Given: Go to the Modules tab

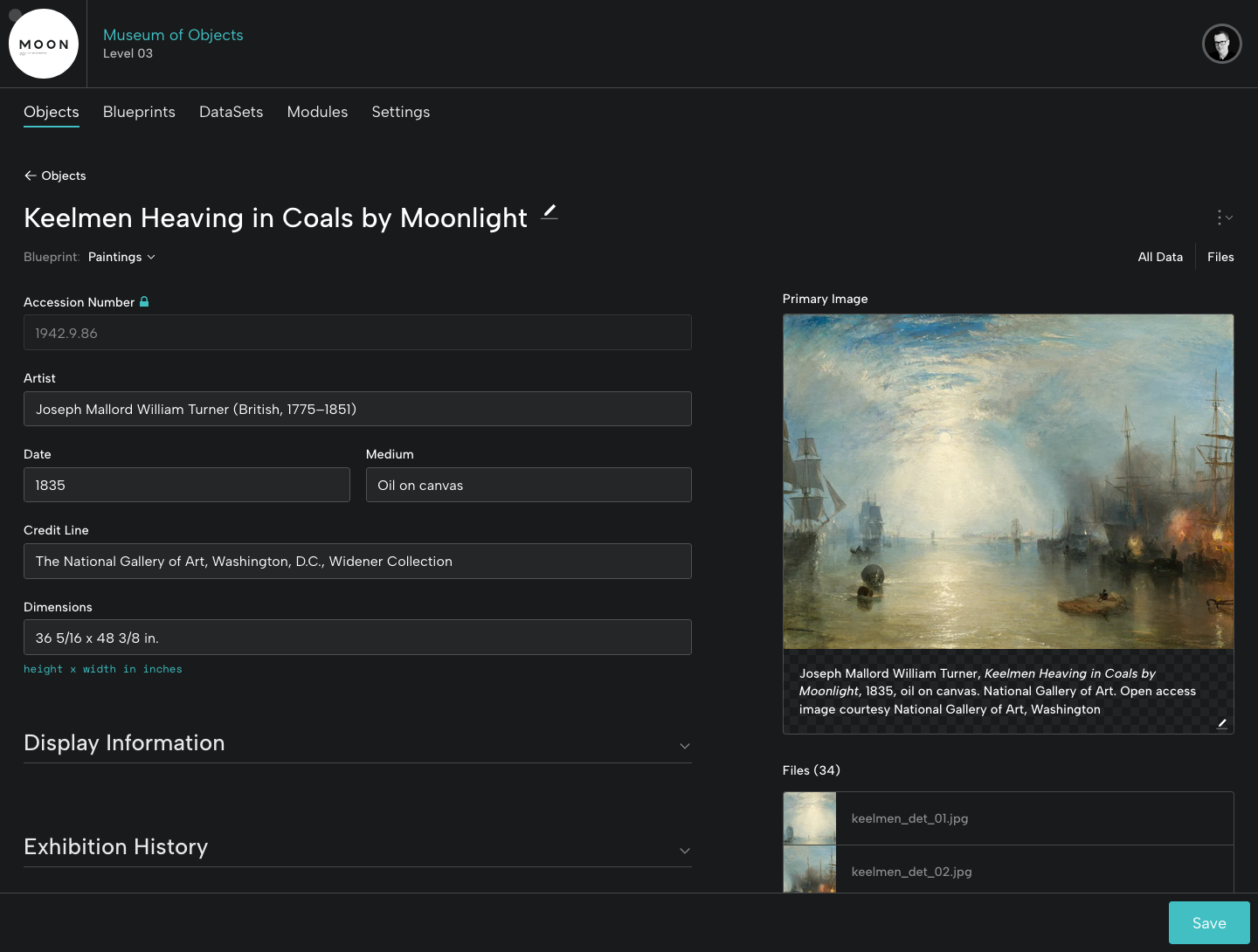Looking at the screenshot, I should pyautogui.click(x=317, y=112).
